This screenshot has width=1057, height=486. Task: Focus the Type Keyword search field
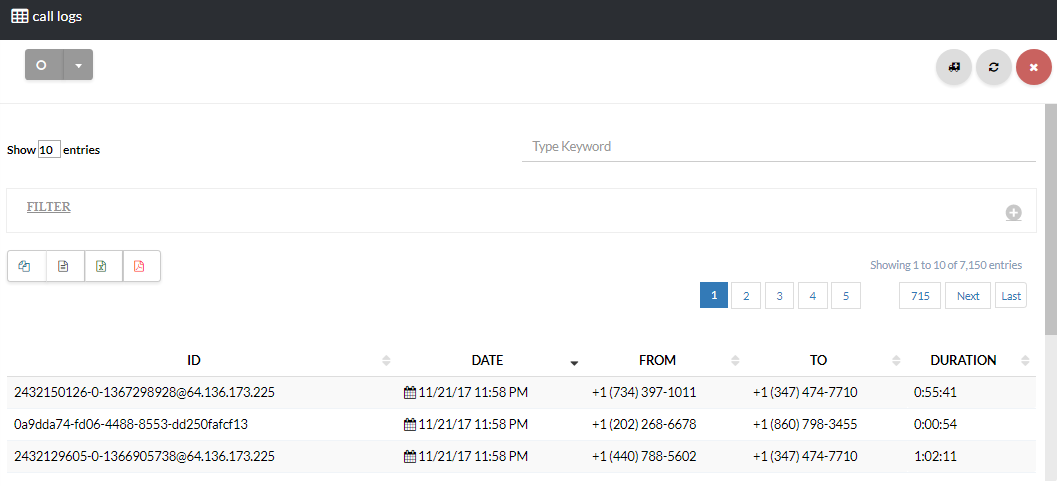click(778, 147)
